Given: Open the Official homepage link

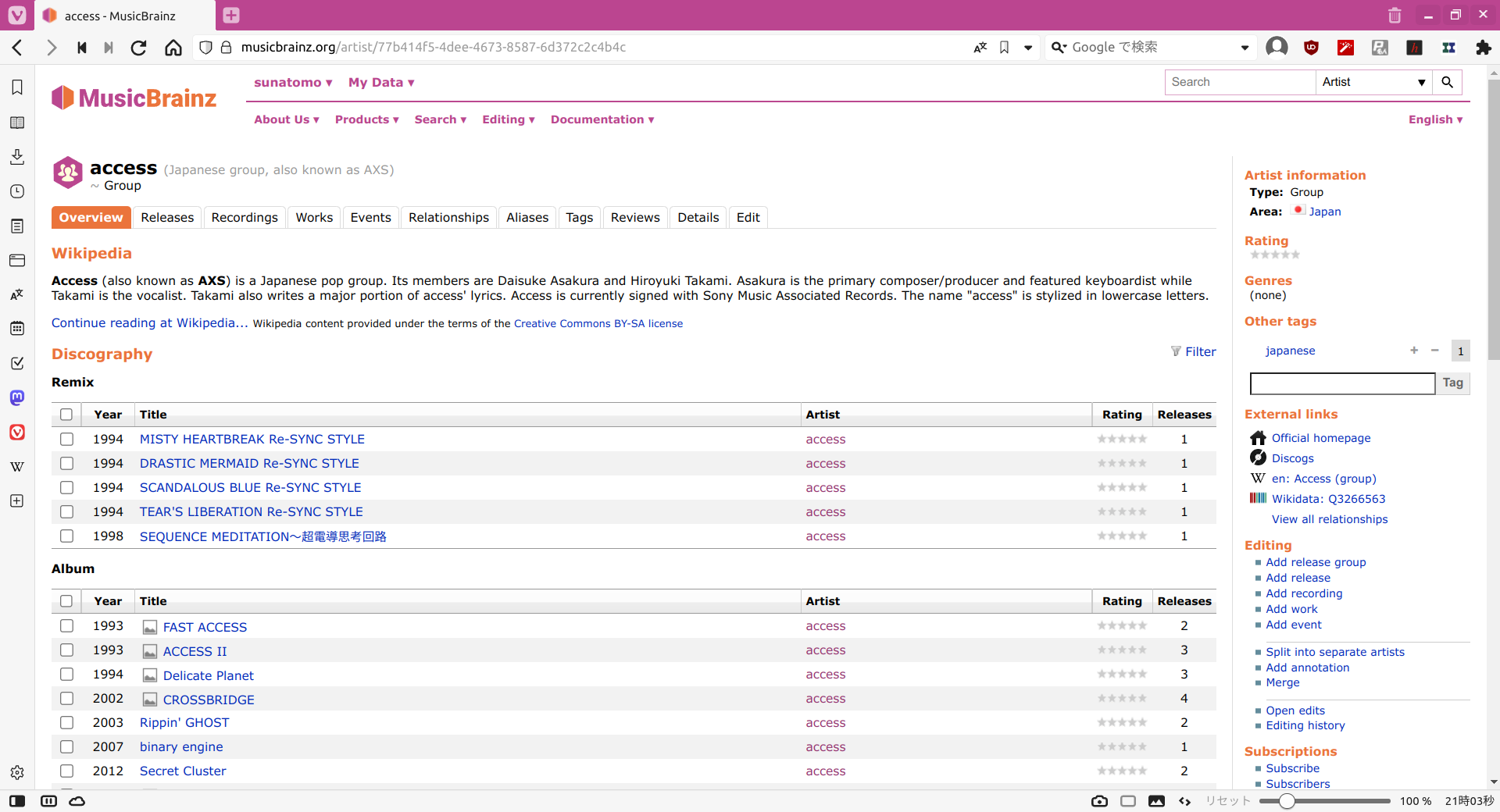Looking at the screenshot, I should tap(1321, 438).
